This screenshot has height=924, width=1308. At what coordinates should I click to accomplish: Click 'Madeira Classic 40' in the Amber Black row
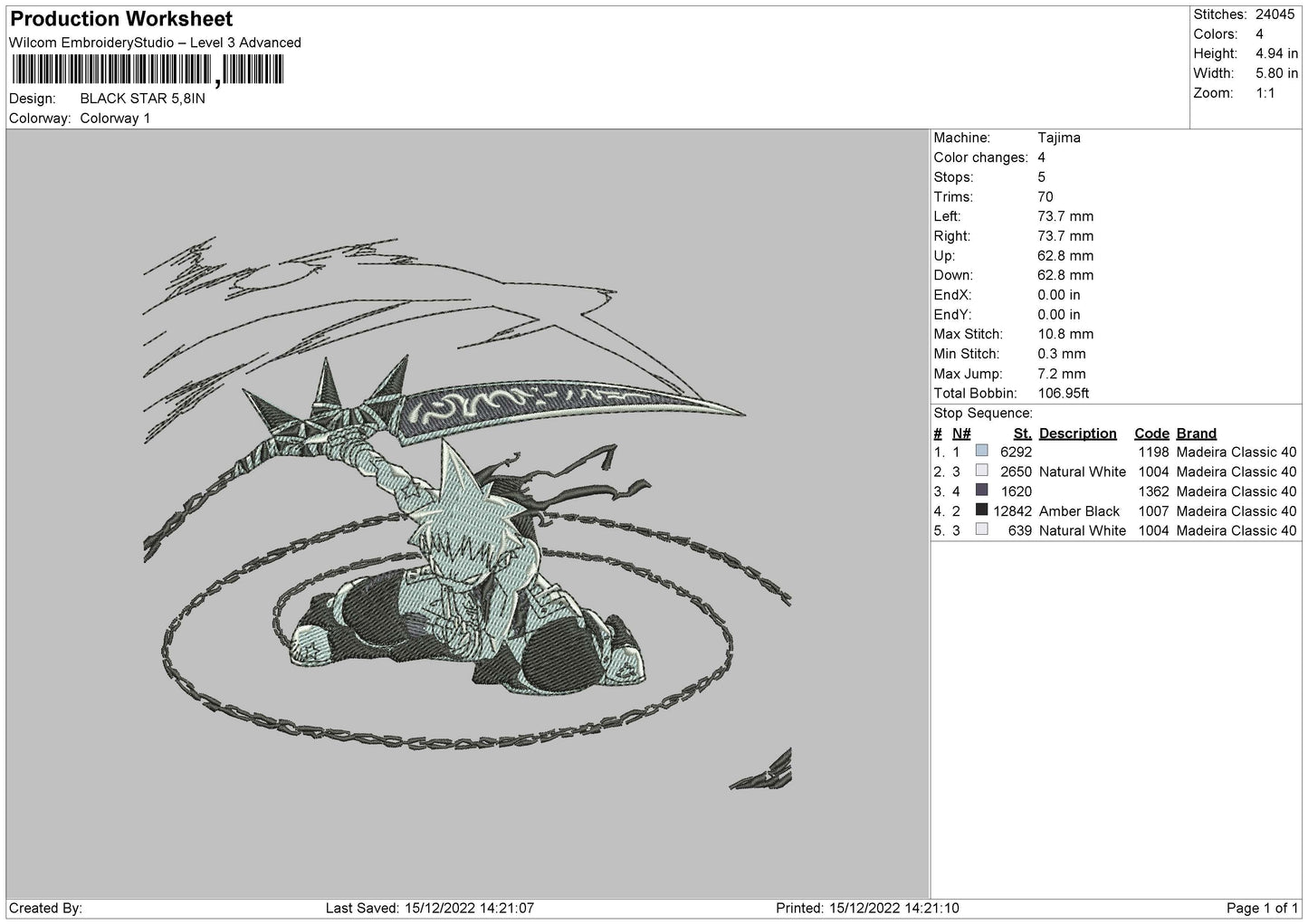(x=1236, y=511)
